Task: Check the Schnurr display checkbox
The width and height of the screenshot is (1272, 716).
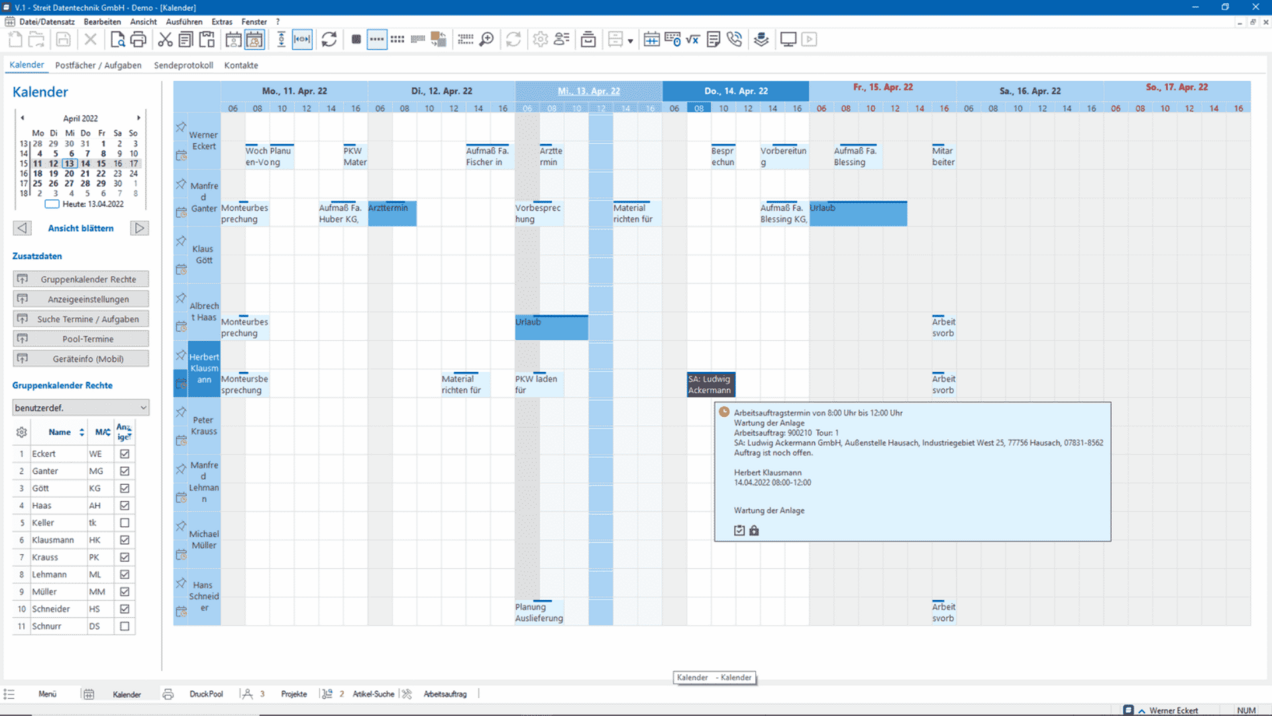Action: (x=124, y=626)
